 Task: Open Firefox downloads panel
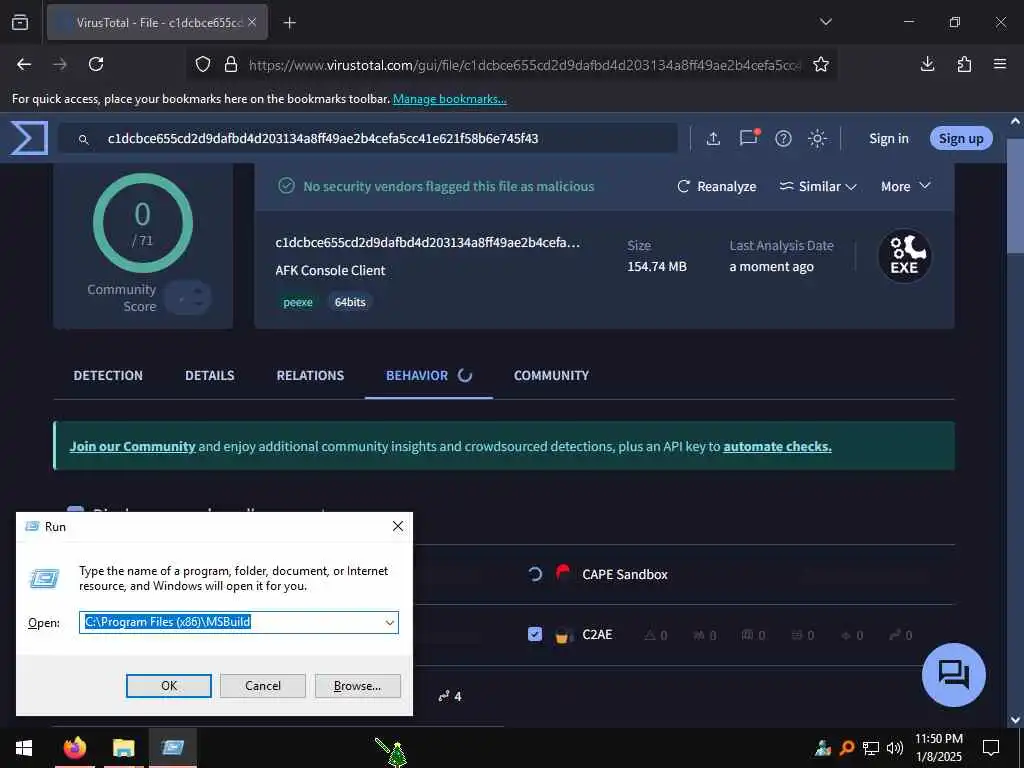pyautogui.click(x=927, y=64)
